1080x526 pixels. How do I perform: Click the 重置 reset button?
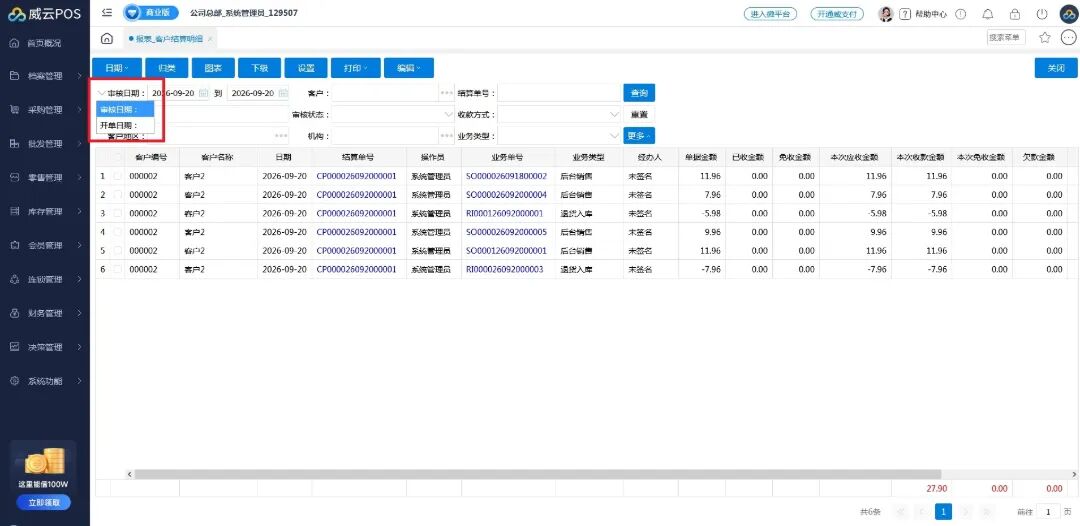pyautogui.click(x=639, y=115)
